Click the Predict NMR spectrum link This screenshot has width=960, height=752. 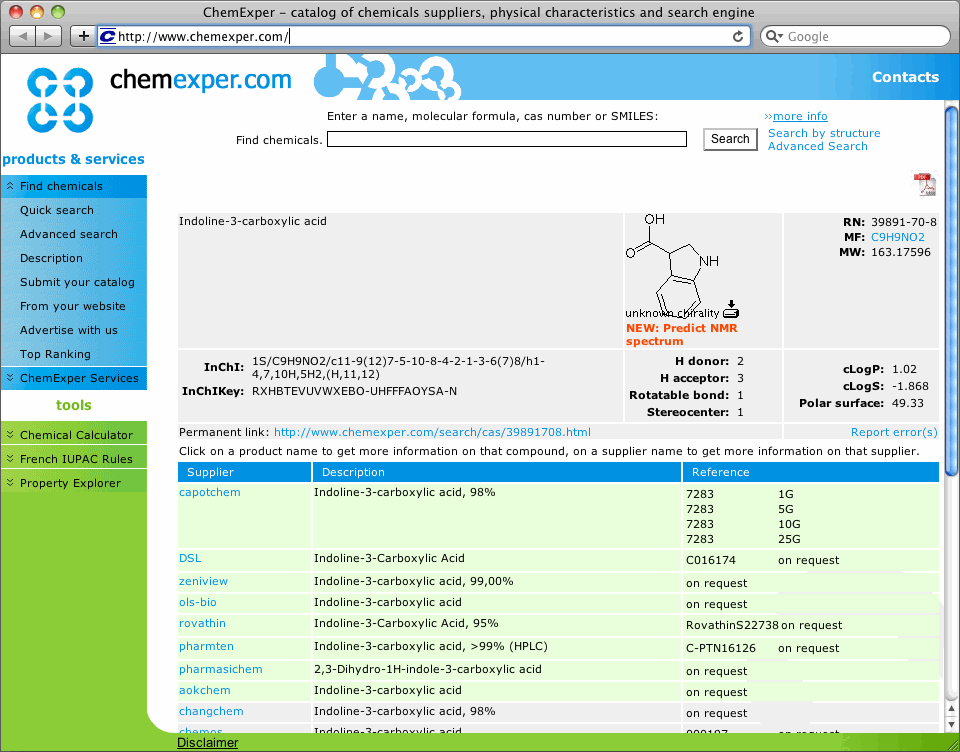click(x=681, y=334)
